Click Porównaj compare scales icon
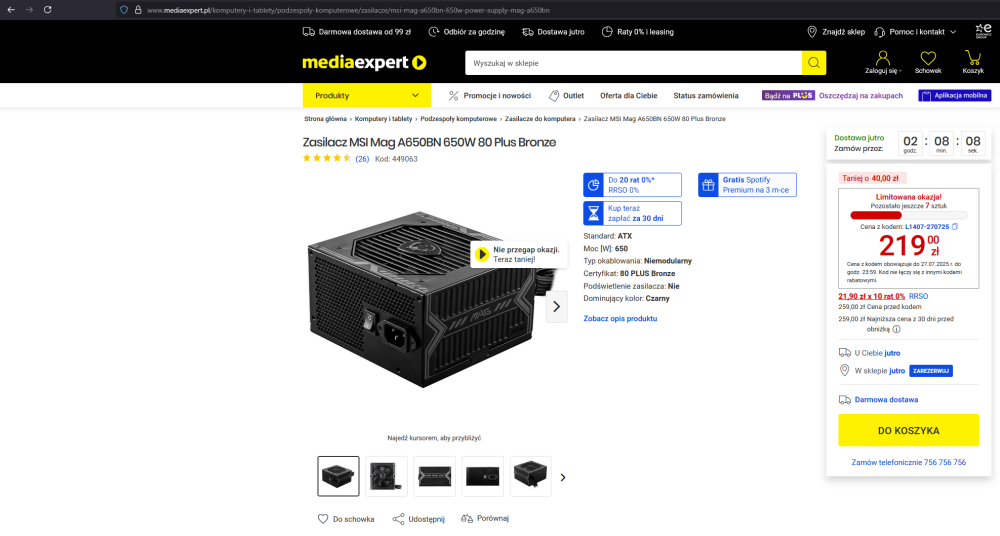 point(467,518)
